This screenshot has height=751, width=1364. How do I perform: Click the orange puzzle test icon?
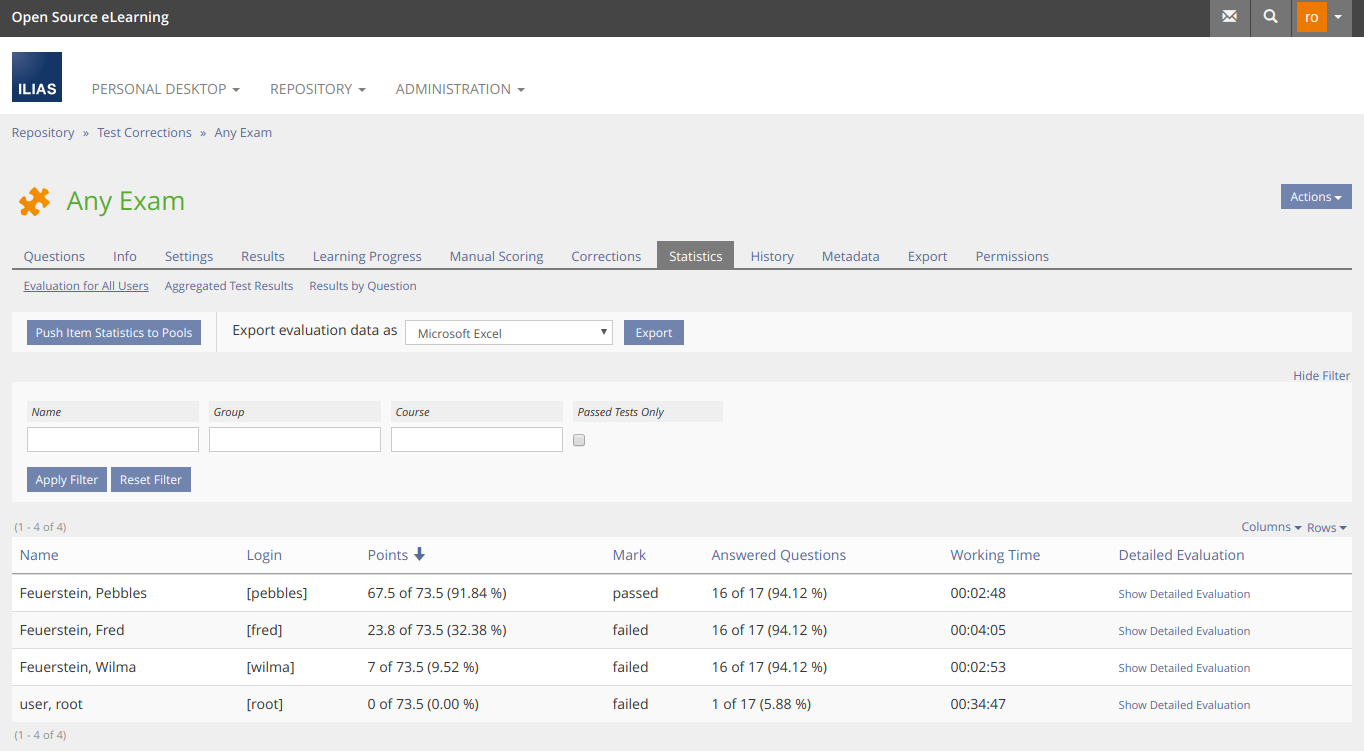pyautogui.click(x=34, y=202)
